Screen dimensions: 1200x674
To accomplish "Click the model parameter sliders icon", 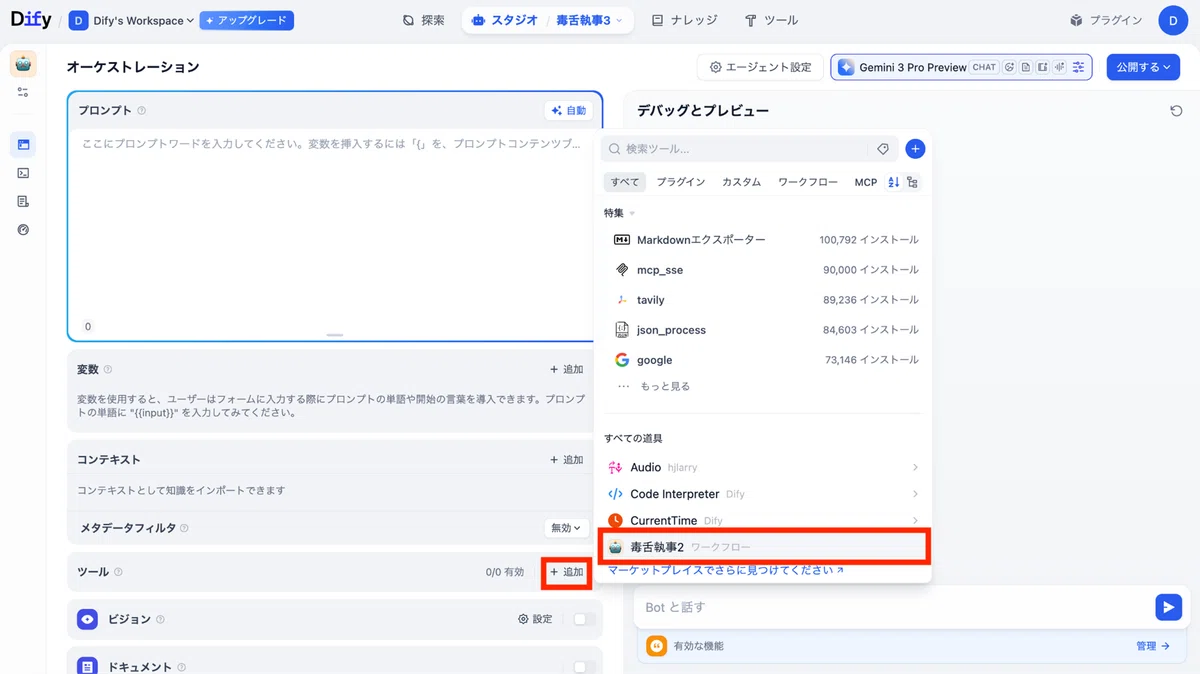I will click(1078, 67).
